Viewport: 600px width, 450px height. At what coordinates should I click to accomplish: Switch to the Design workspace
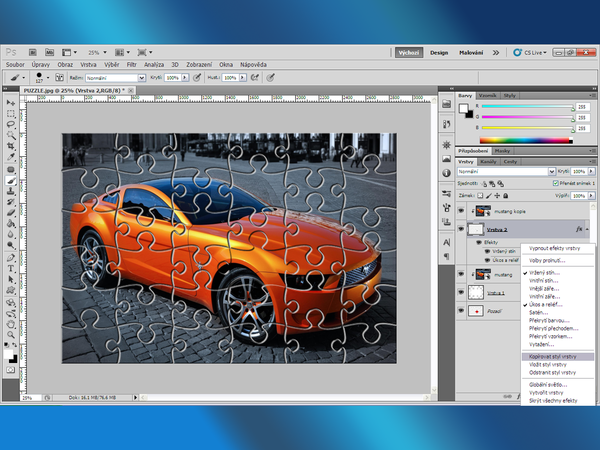click(x=439, y=51)
